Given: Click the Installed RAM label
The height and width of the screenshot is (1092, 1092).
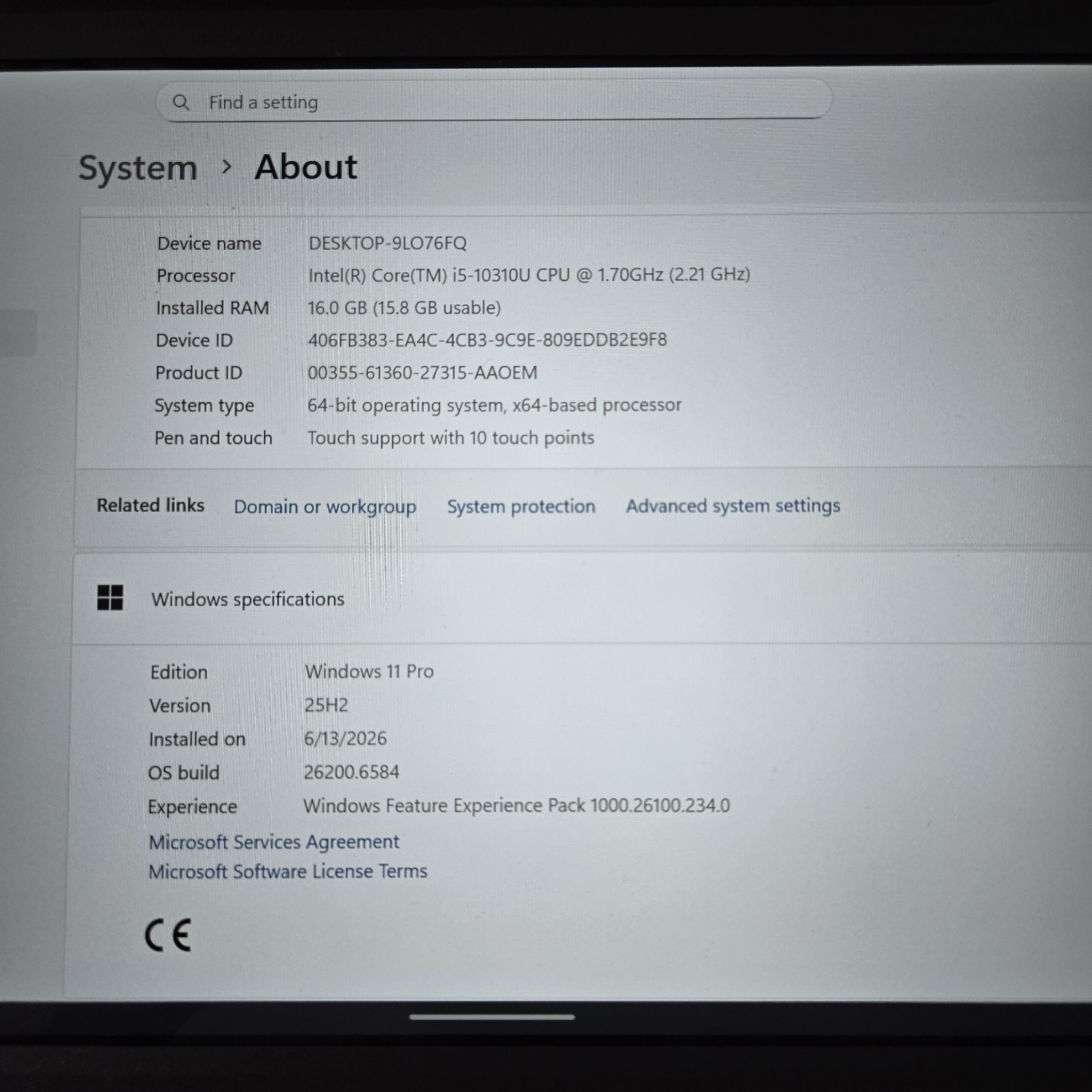Looking at the screenshot, I should [212, 308].
